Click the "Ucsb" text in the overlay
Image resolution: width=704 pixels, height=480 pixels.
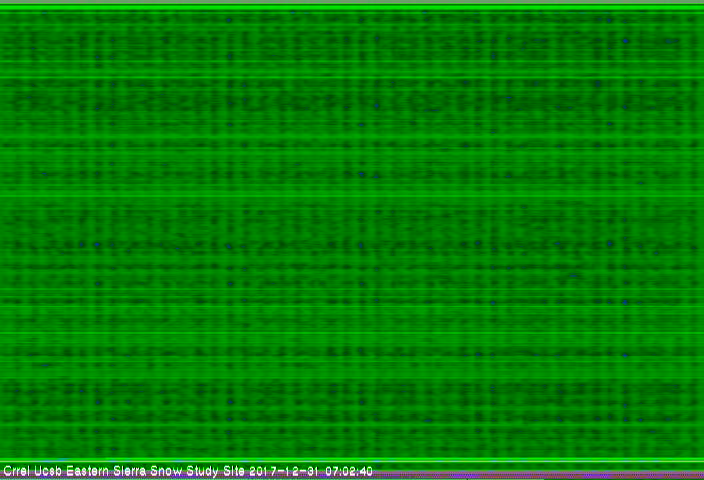tap(44, 471)
